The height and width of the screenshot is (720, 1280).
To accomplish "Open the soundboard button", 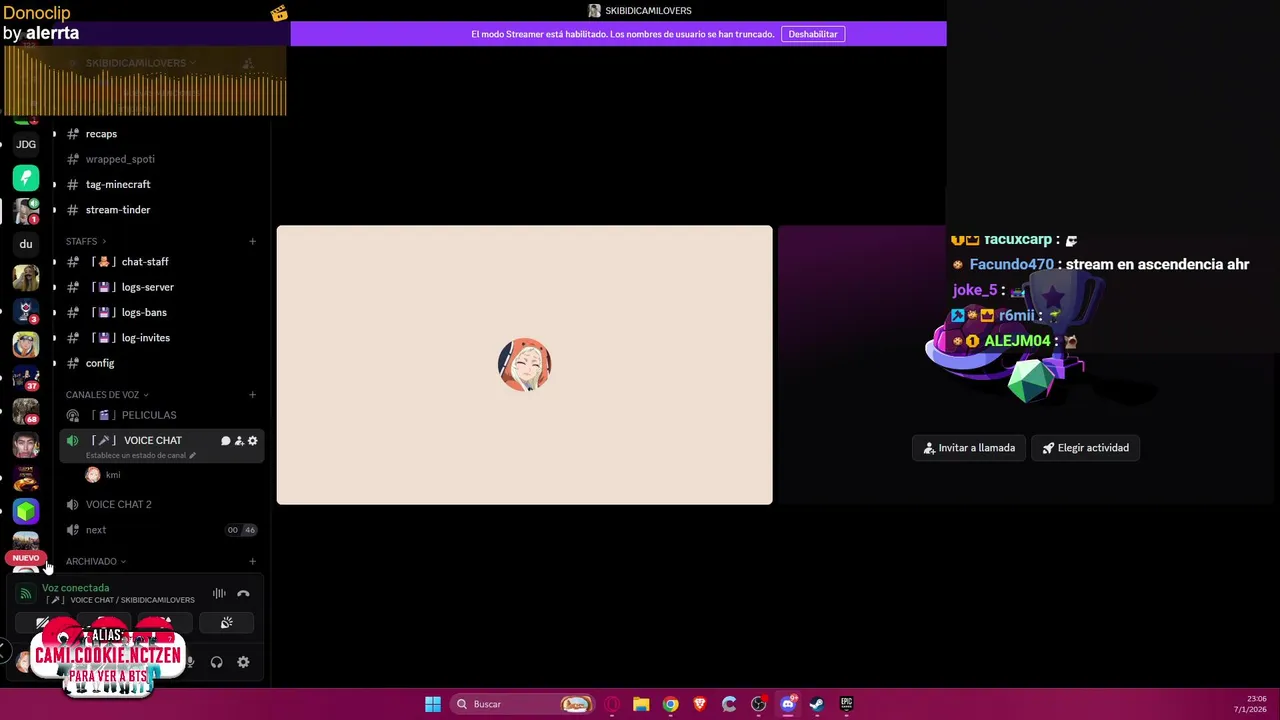I will click(x=227, y=623).
